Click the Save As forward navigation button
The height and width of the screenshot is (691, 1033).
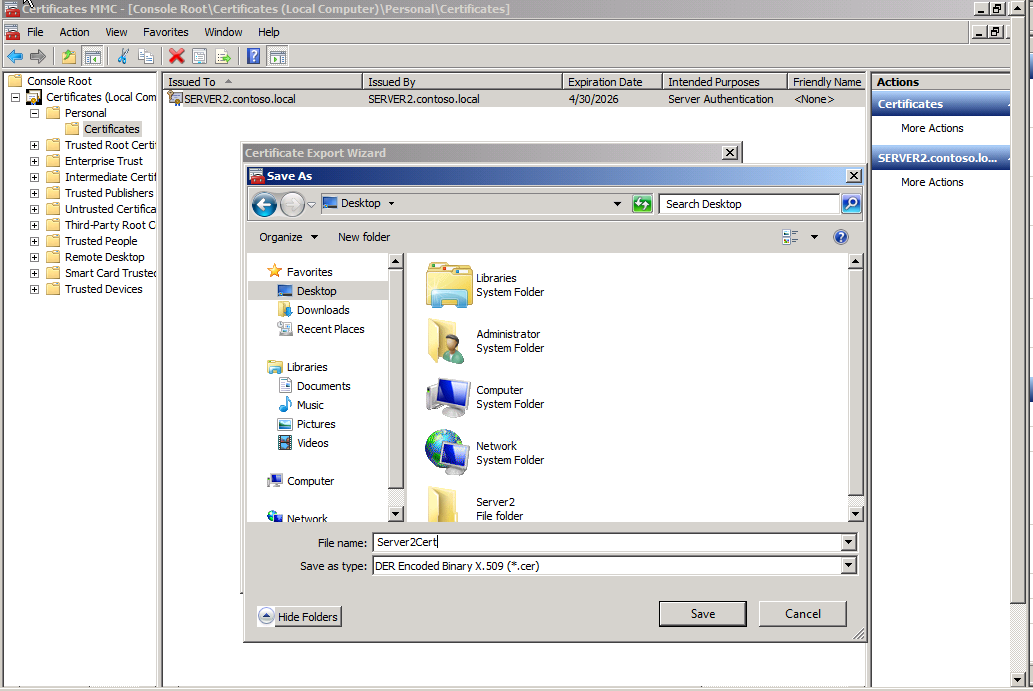coord(292,205)
